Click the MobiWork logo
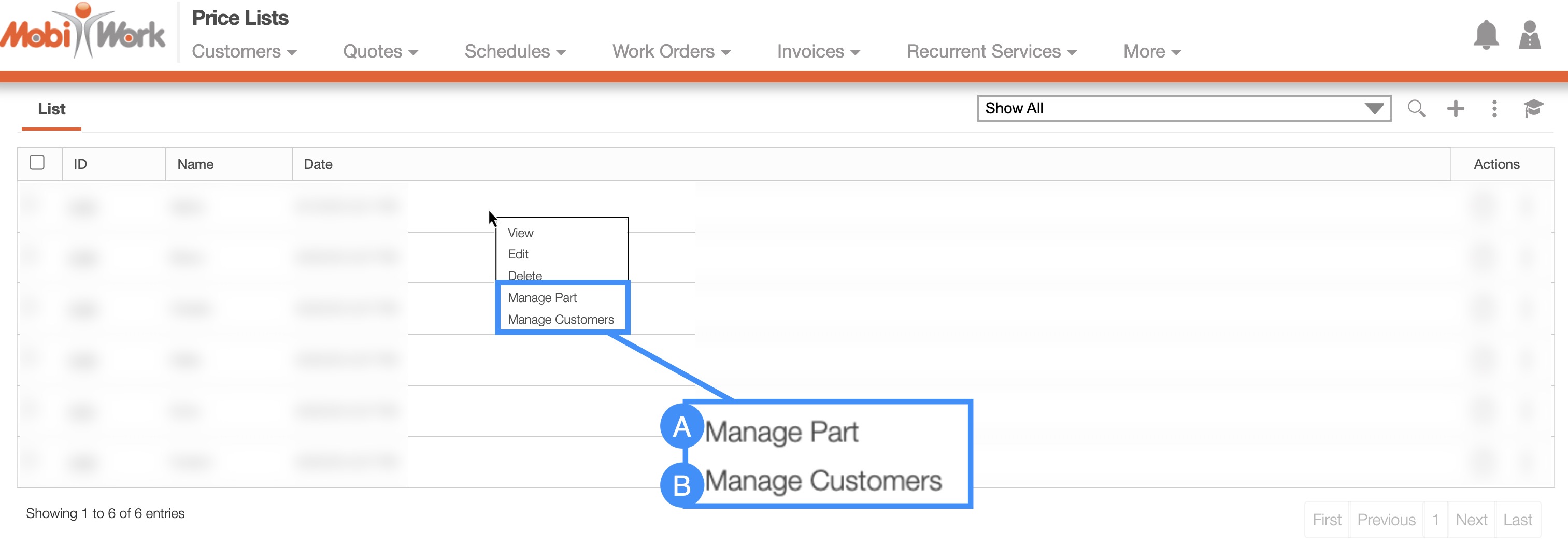The image size is (1568, 546). (83, 32)
